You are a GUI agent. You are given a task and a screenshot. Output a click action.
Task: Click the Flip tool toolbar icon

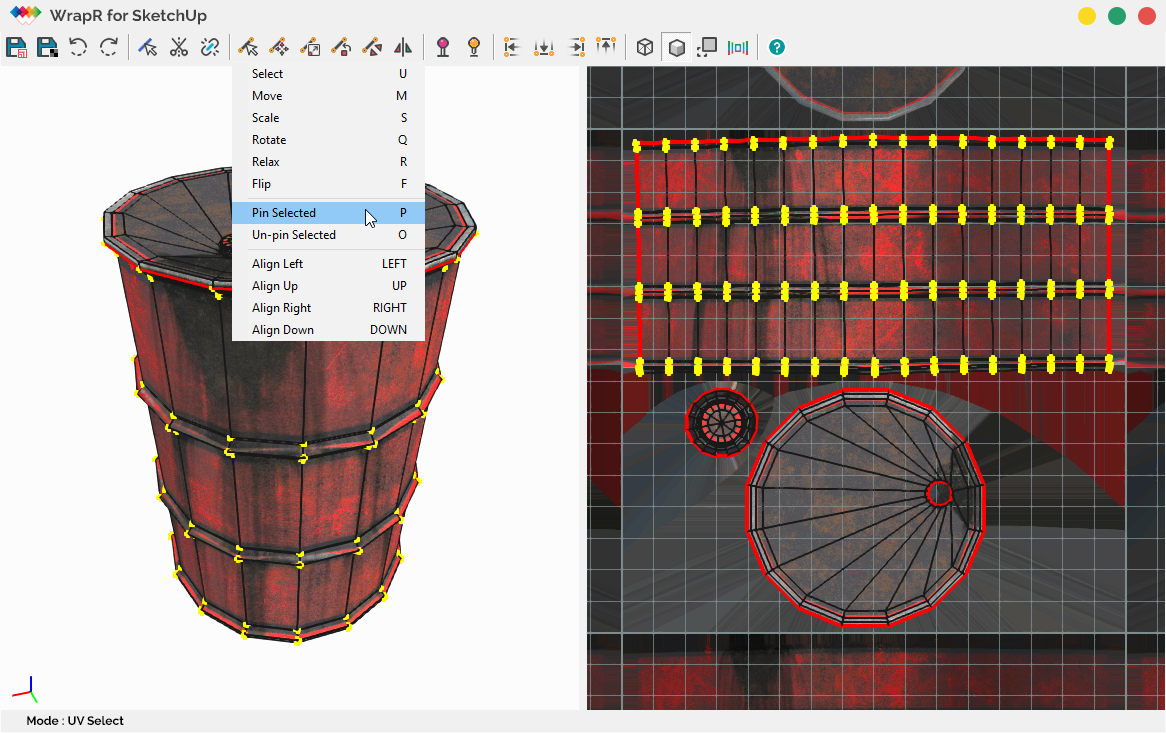click(x=402, y=46)
